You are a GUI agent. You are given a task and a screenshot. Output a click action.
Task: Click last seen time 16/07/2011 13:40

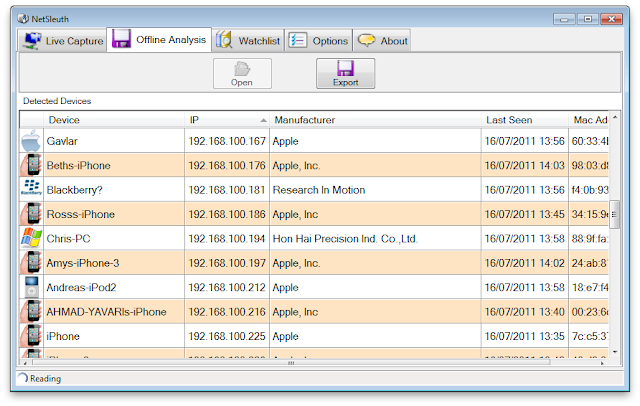click(x=524, y=312)
